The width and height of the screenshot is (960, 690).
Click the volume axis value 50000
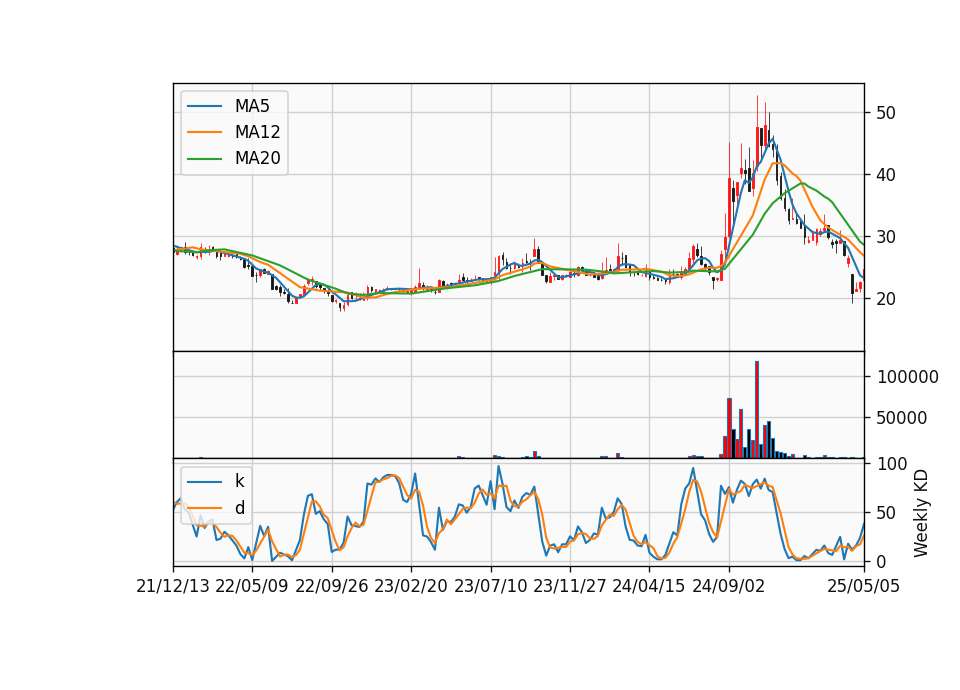[902, 418]
